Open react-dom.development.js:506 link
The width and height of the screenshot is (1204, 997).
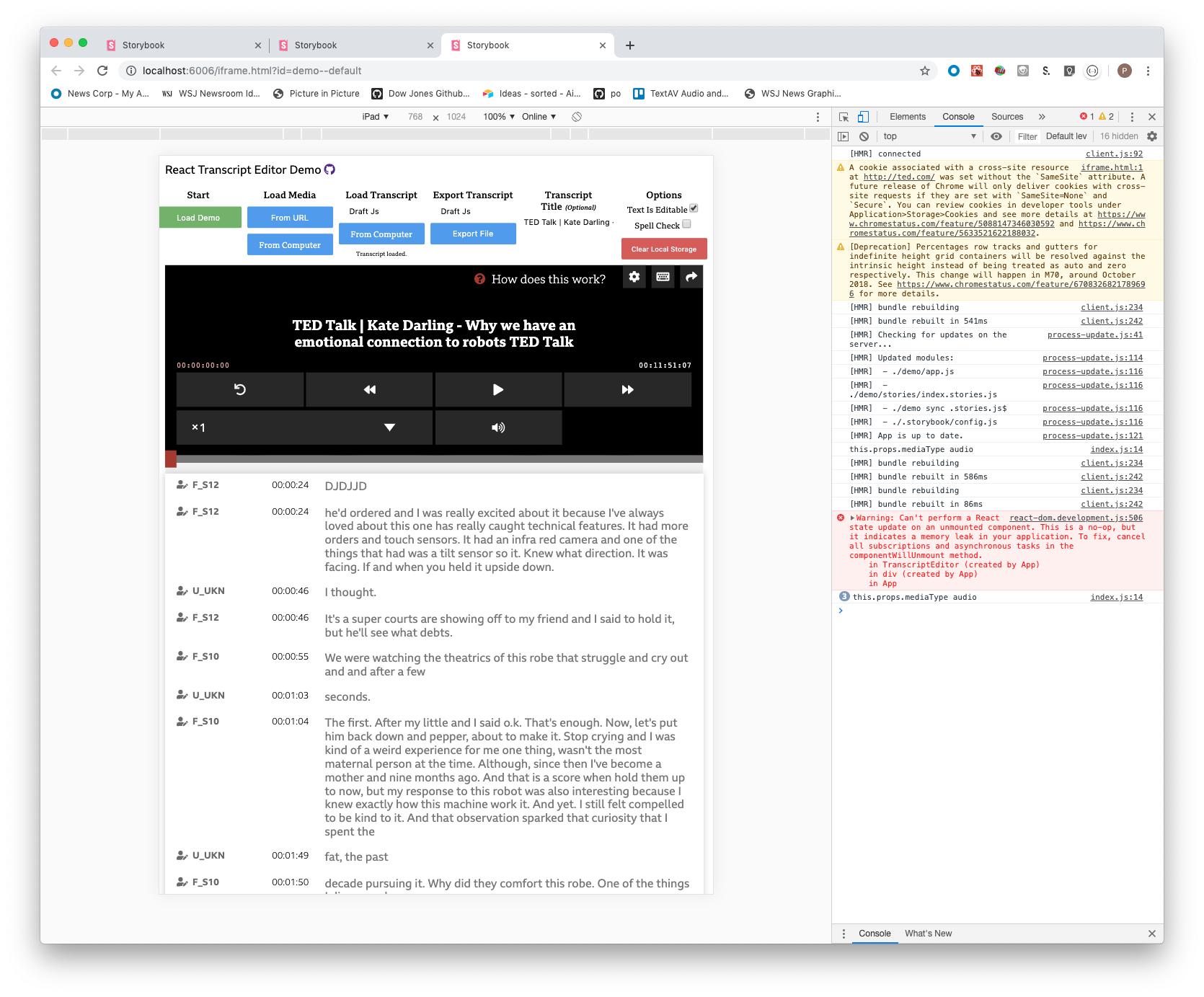1076,518
